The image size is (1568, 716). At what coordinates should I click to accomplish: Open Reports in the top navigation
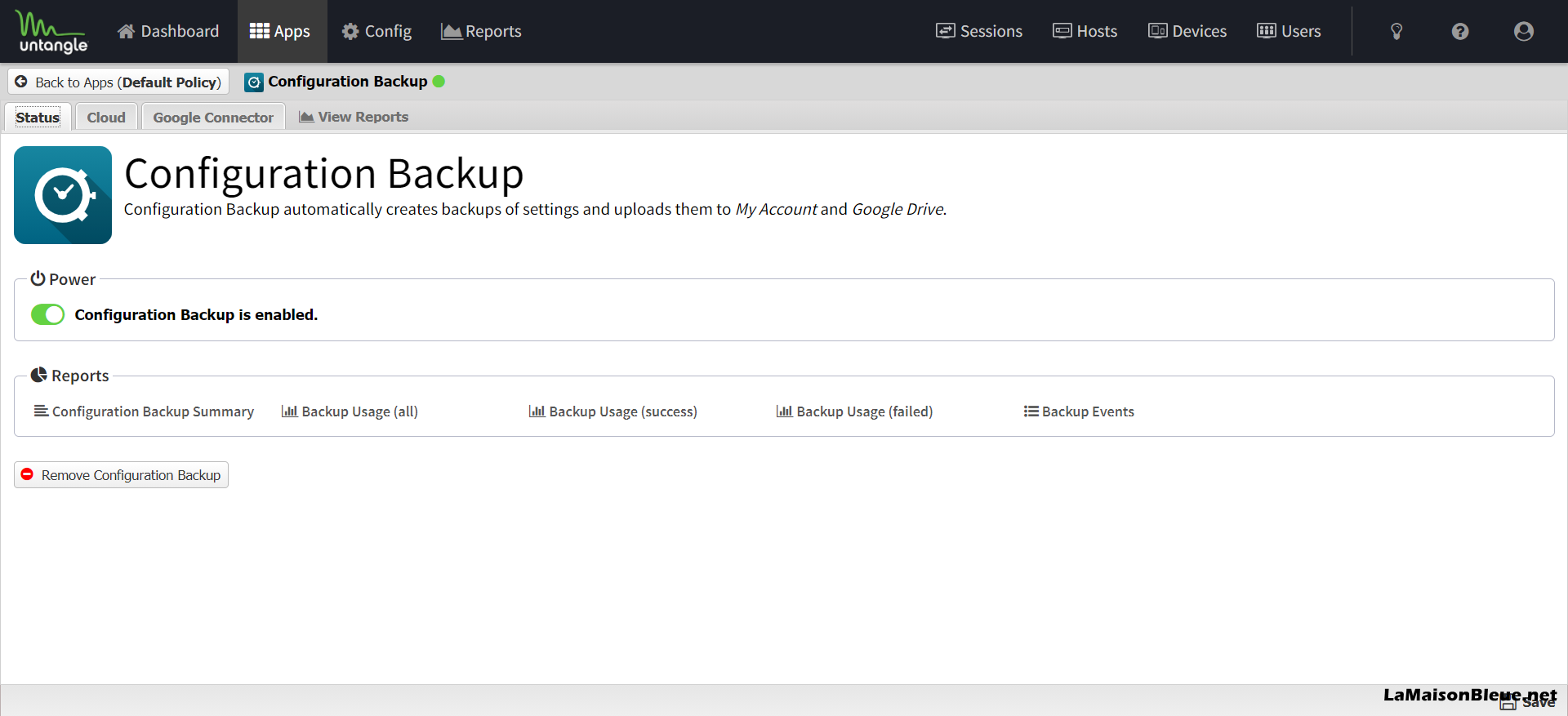pos(481,31)
